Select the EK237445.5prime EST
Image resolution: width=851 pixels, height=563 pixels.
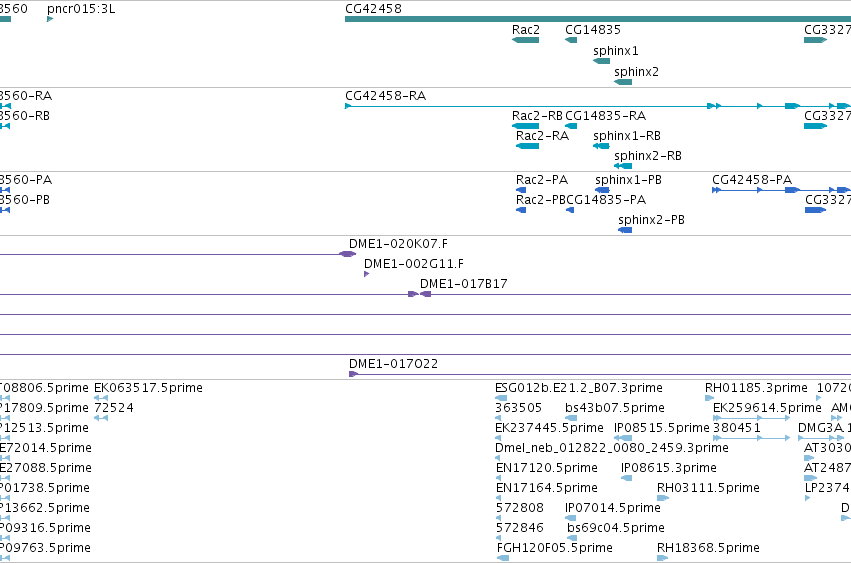pos(498,438)
